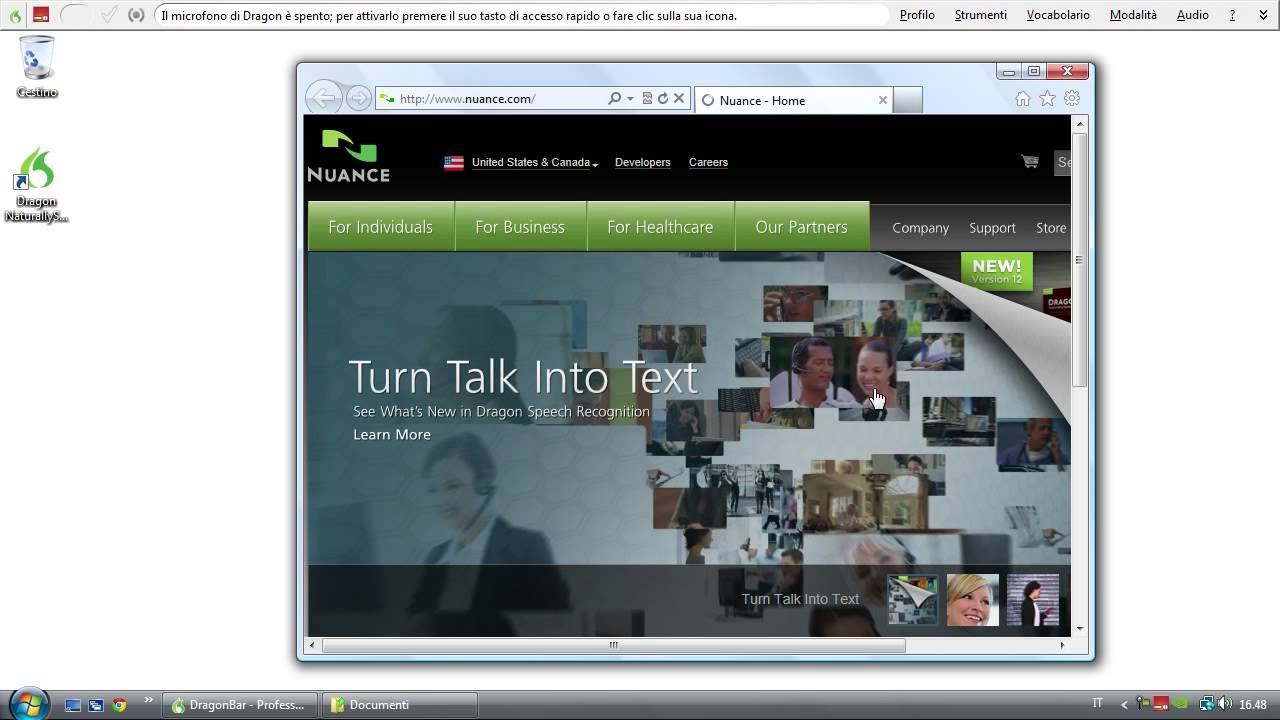Screen dimensions: 1280x720
Task: Select the Nuance - Home browser tab
Action: click(794, 100)
